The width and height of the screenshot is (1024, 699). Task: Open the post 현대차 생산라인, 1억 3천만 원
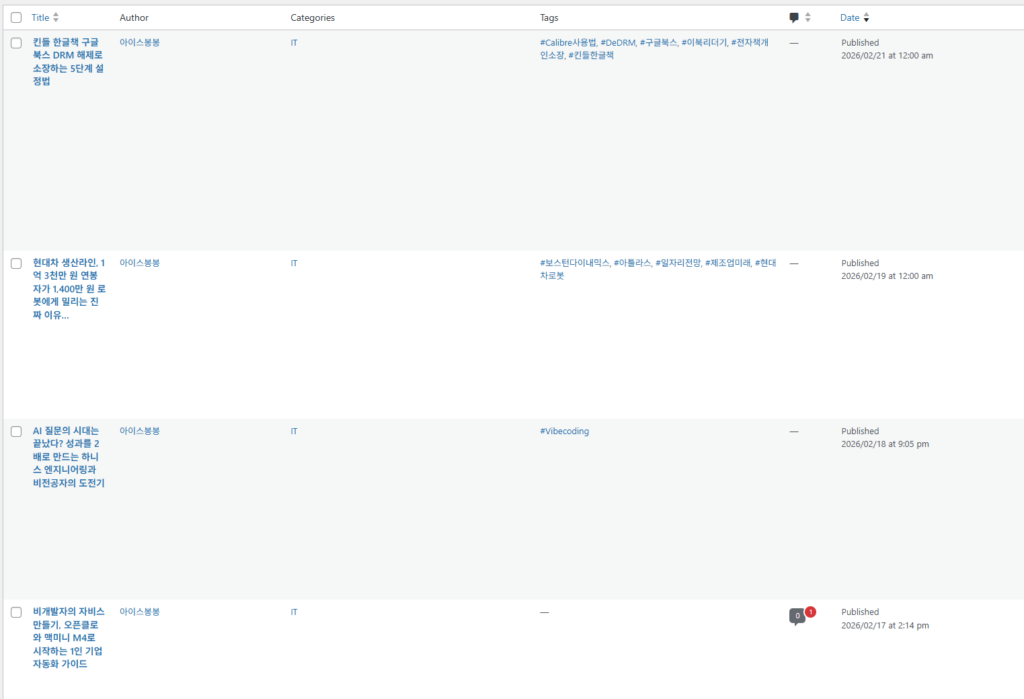[x=69, y=289]
